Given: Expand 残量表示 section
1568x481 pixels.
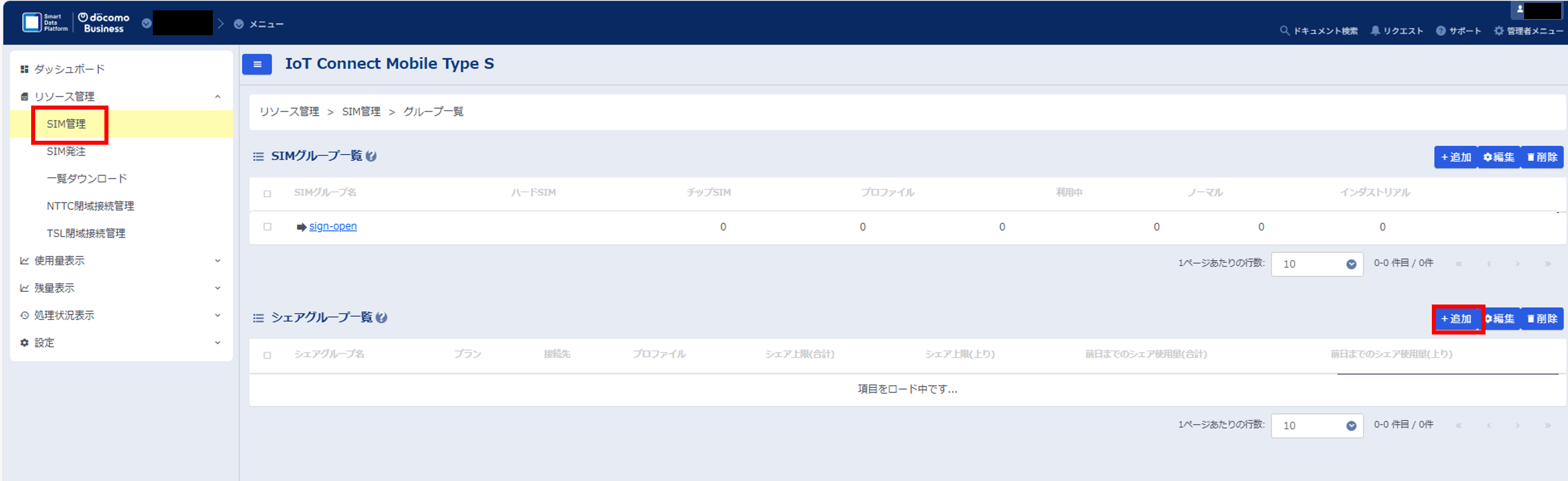Looking at the screenshot, I should pyautogui.click(x=217, y=288).
